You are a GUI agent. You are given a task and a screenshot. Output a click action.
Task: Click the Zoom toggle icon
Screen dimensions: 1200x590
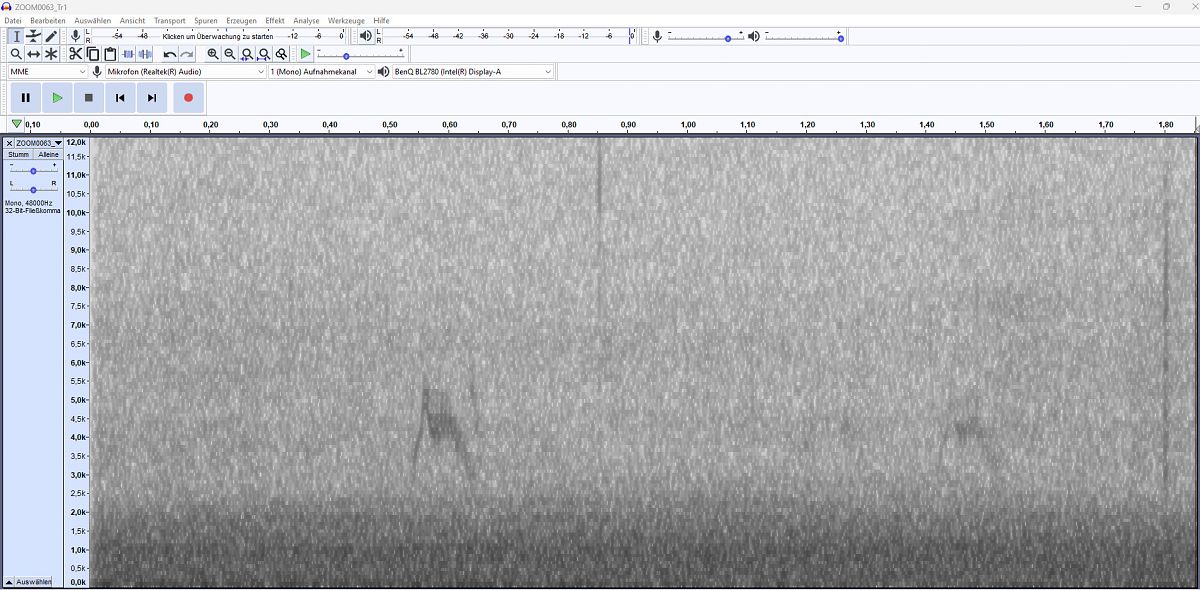[281, 54]
